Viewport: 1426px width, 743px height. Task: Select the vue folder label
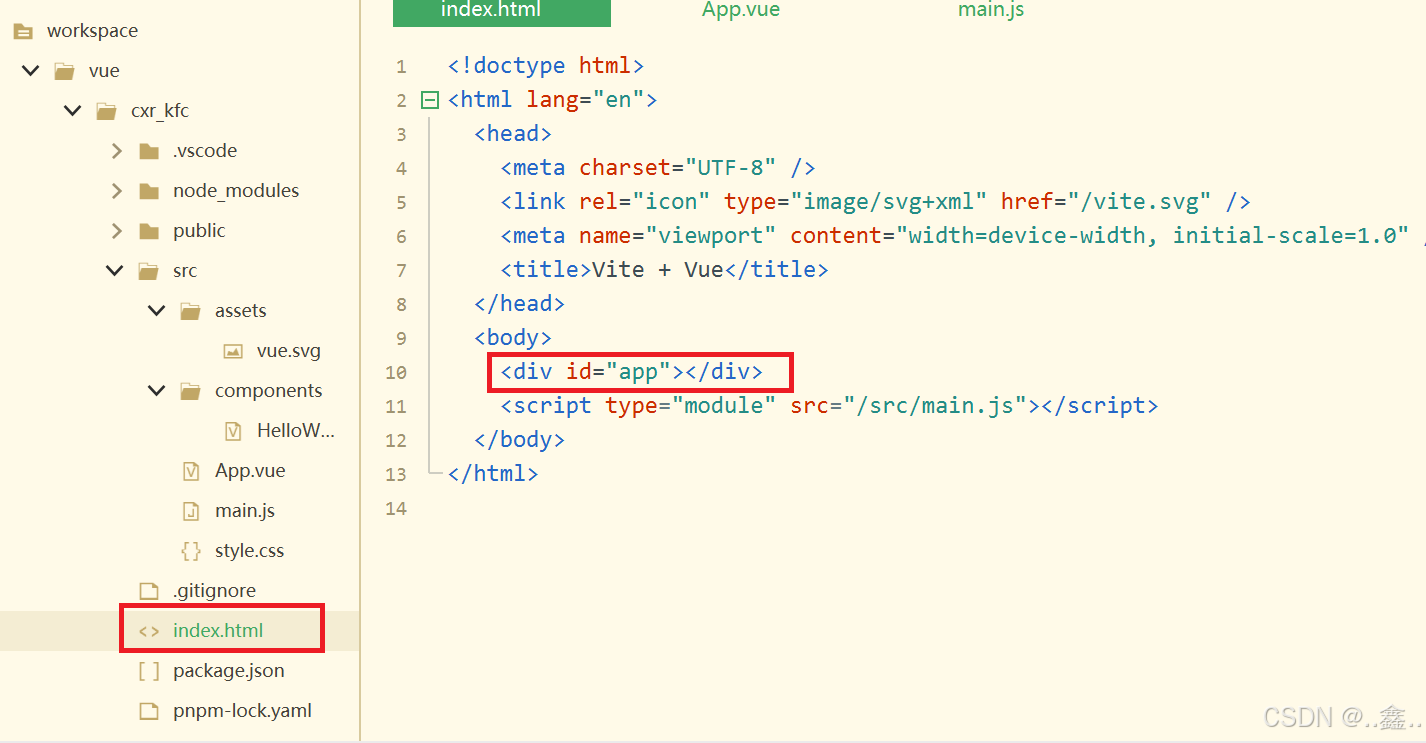coord(104,71)
